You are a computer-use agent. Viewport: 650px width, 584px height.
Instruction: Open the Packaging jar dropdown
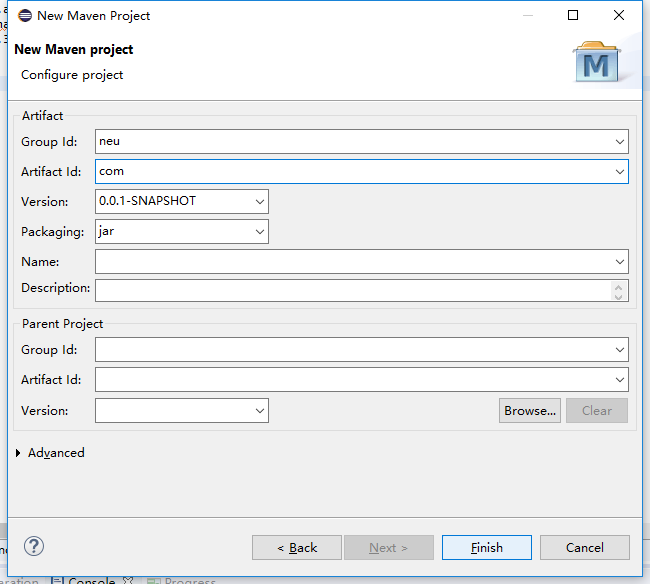[260, 232]
